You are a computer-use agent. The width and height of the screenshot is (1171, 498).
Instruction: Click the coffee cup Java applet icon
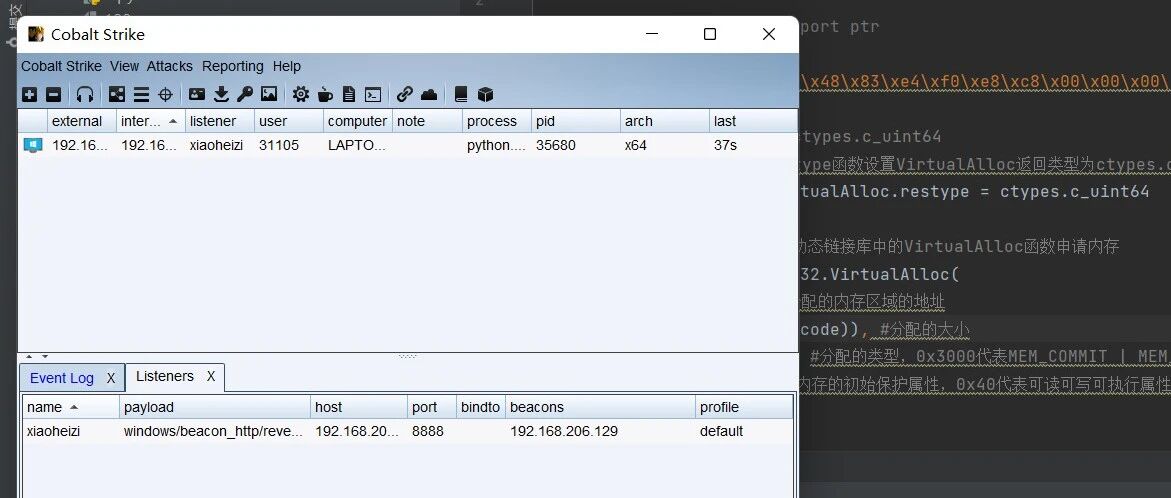tap(325, 94)
